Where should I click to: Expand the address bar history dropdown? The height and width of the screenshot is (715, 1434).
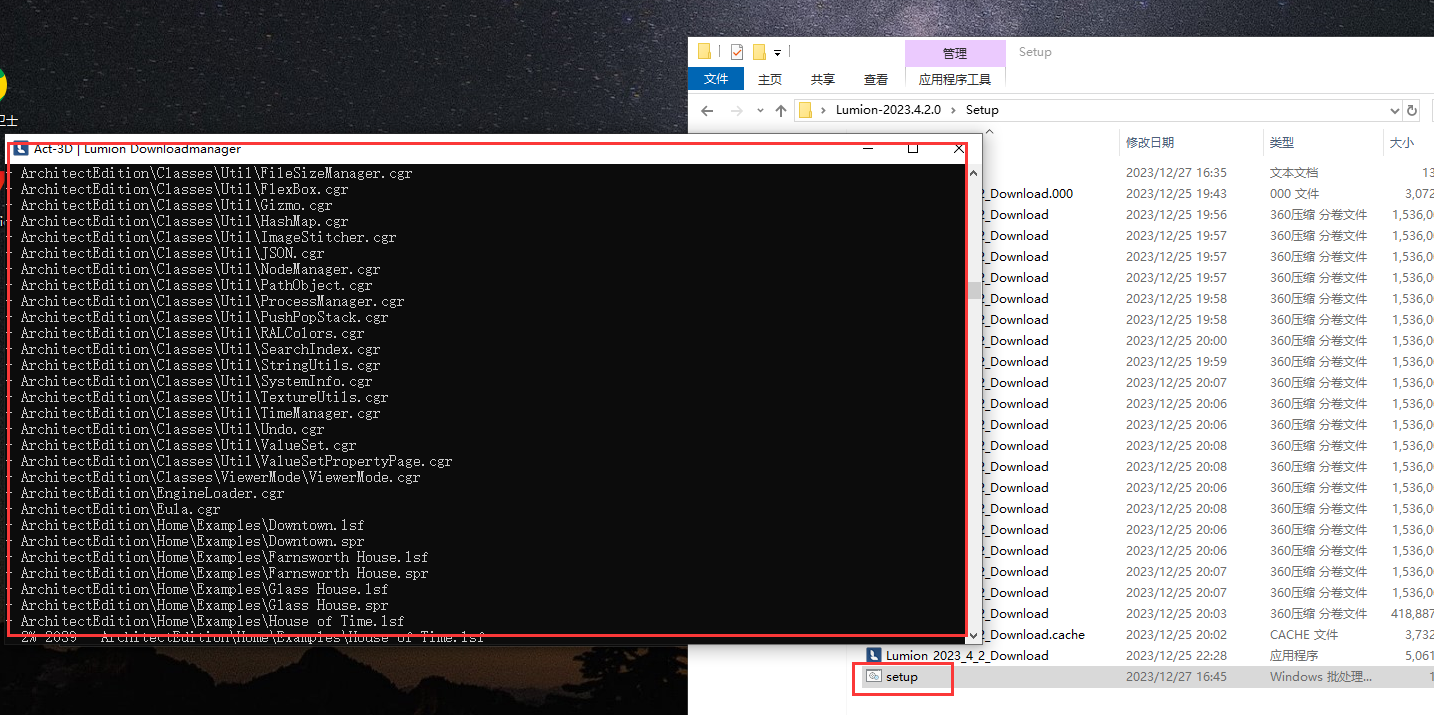tap(1394, 110)
